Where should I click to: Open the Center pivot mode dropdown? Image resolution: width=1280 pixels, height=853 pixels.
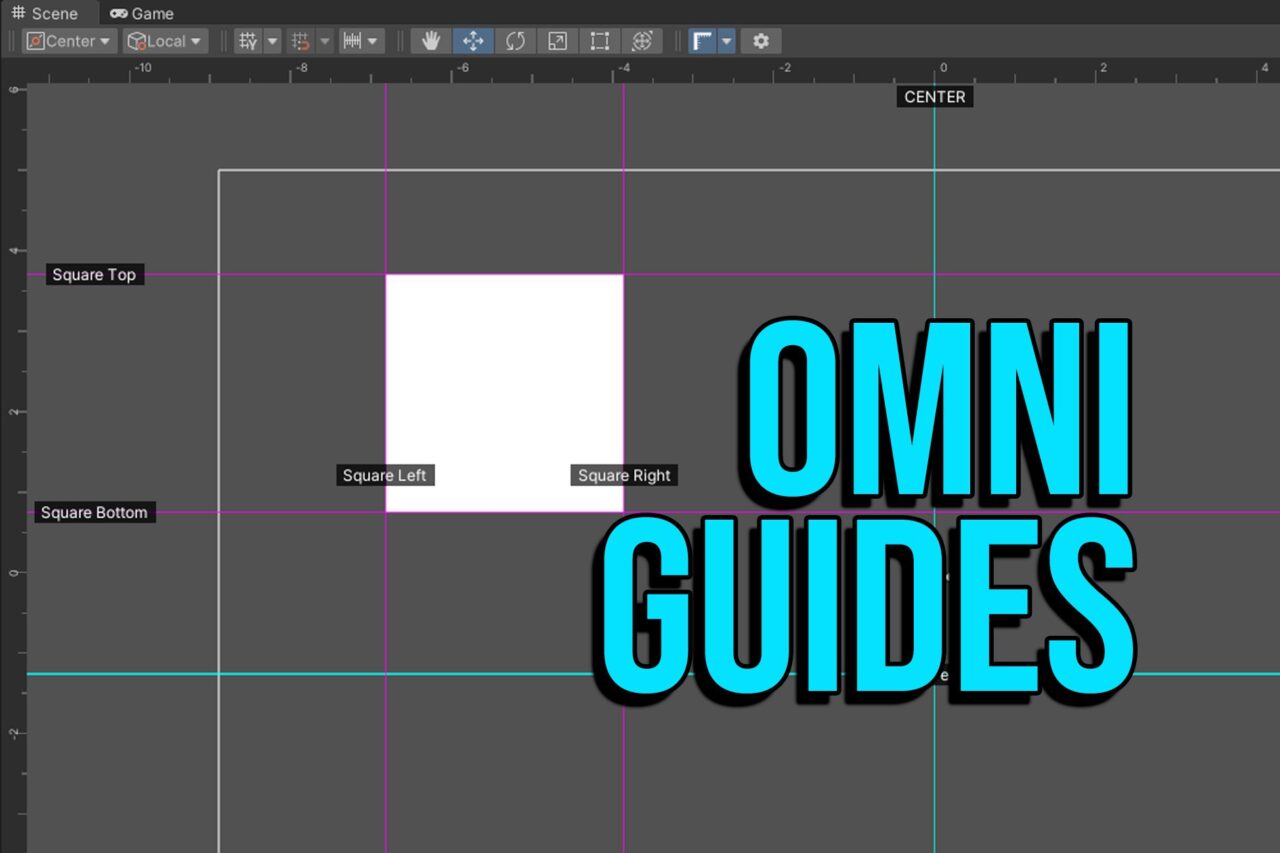click(x=68, y=41)
